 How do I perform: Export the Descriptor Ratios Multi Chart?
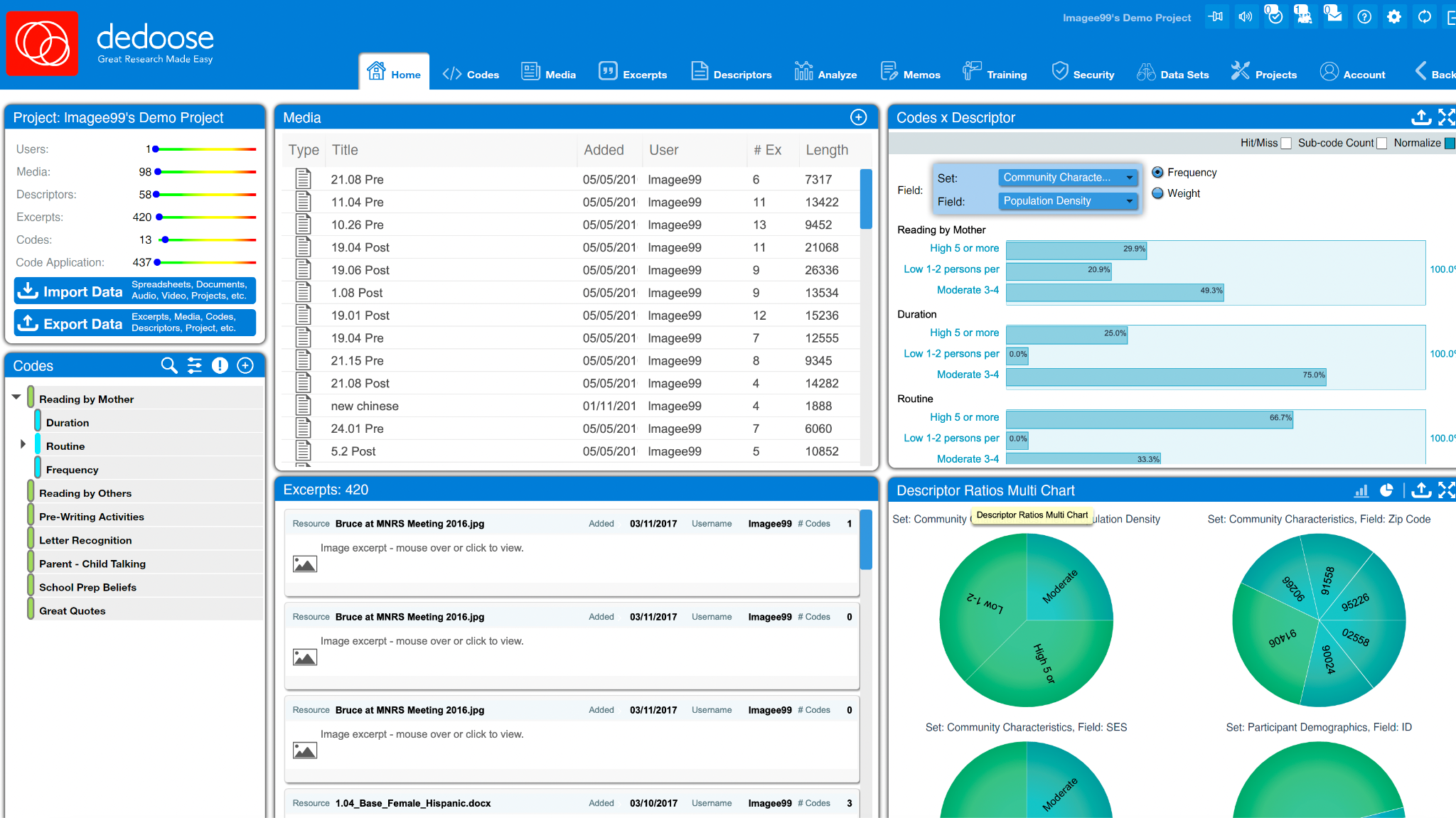pyautogui.click(x=1420, y=490)
